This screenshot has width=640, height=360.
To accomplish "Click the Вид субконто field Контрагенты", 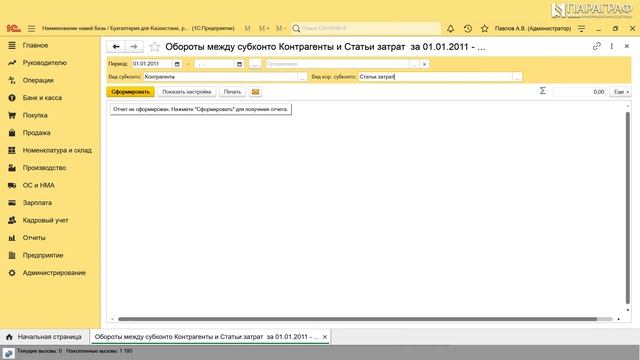I will coord(220,77).
